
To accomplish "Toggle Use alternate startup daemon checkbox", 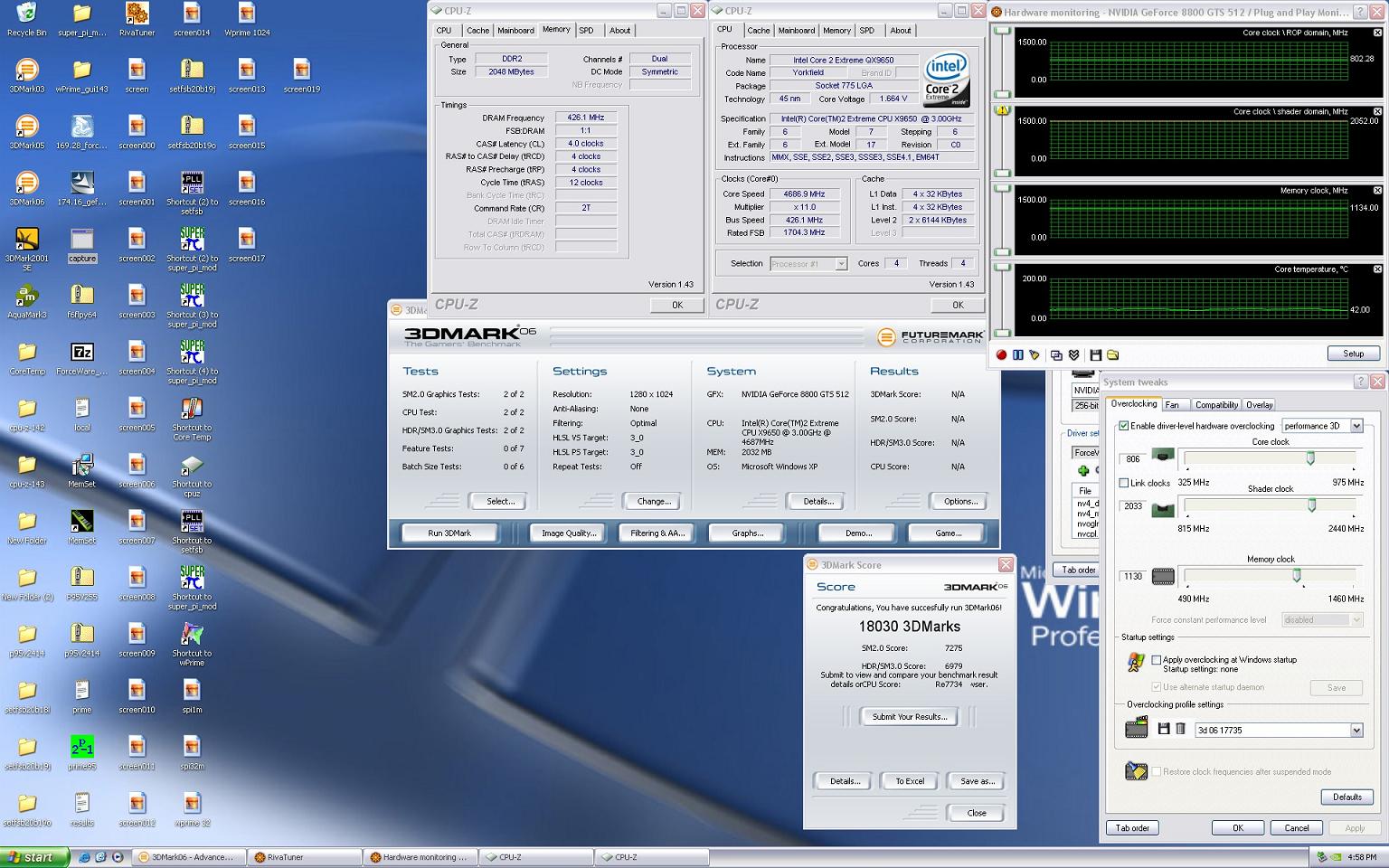I will [1156, 687].
